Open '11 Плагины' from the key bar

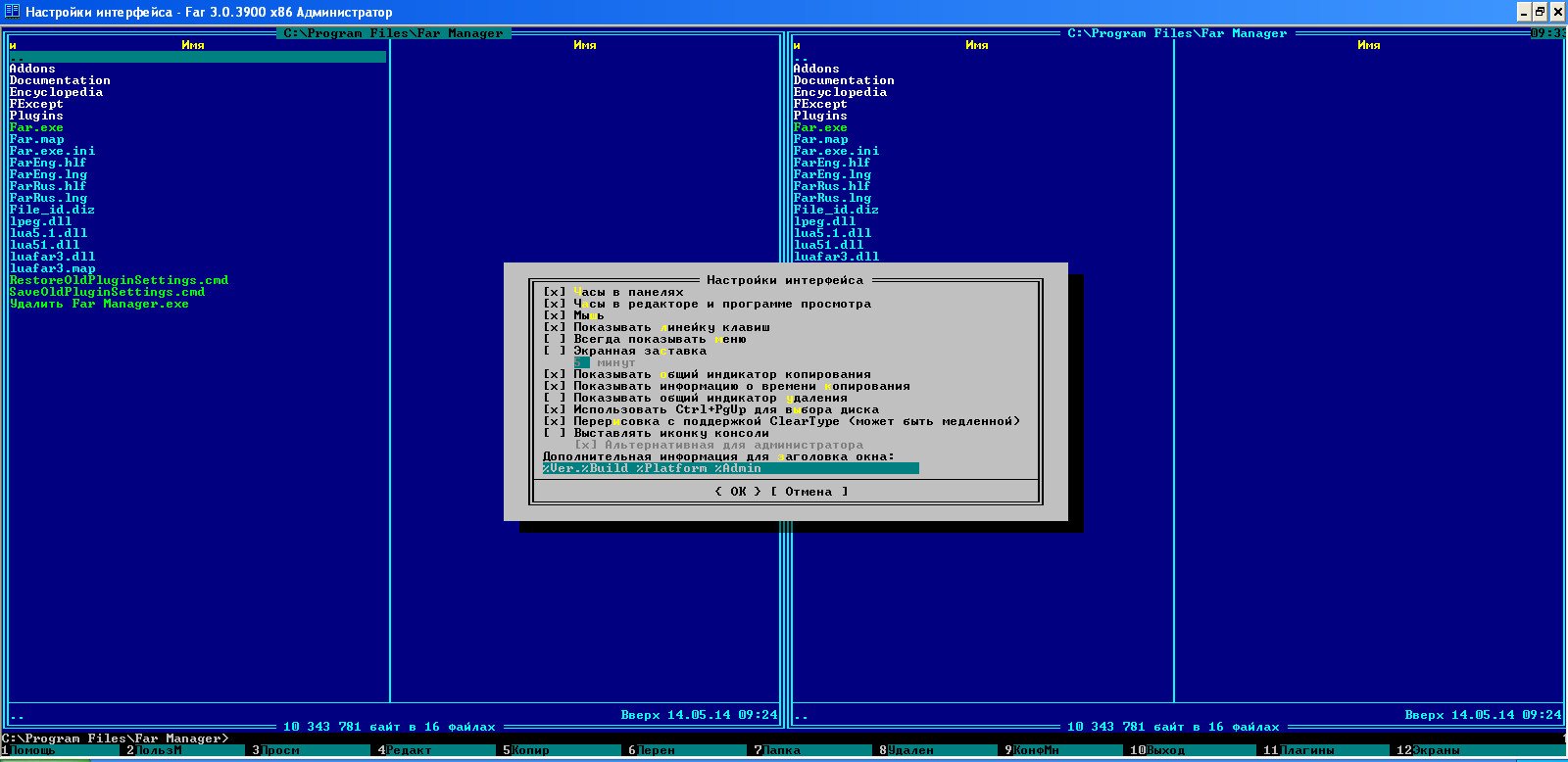(1305, 750)
